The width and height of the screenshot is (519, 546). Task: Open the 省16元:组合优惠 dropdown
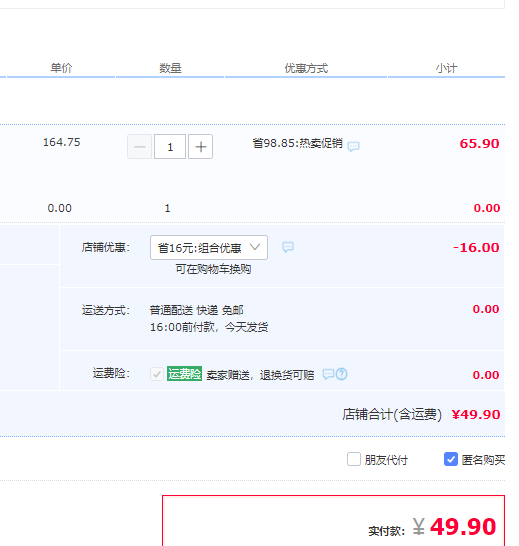[209, 248]
